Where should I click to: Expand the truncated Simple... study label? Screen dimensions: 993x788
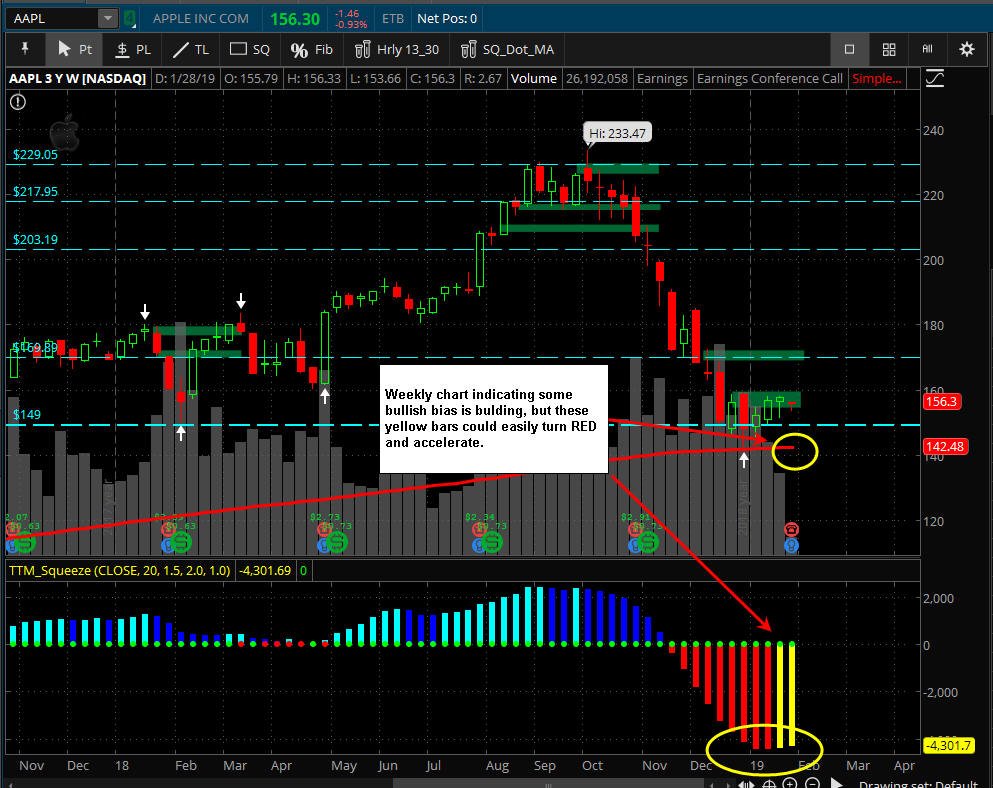(x=876, y=79)
